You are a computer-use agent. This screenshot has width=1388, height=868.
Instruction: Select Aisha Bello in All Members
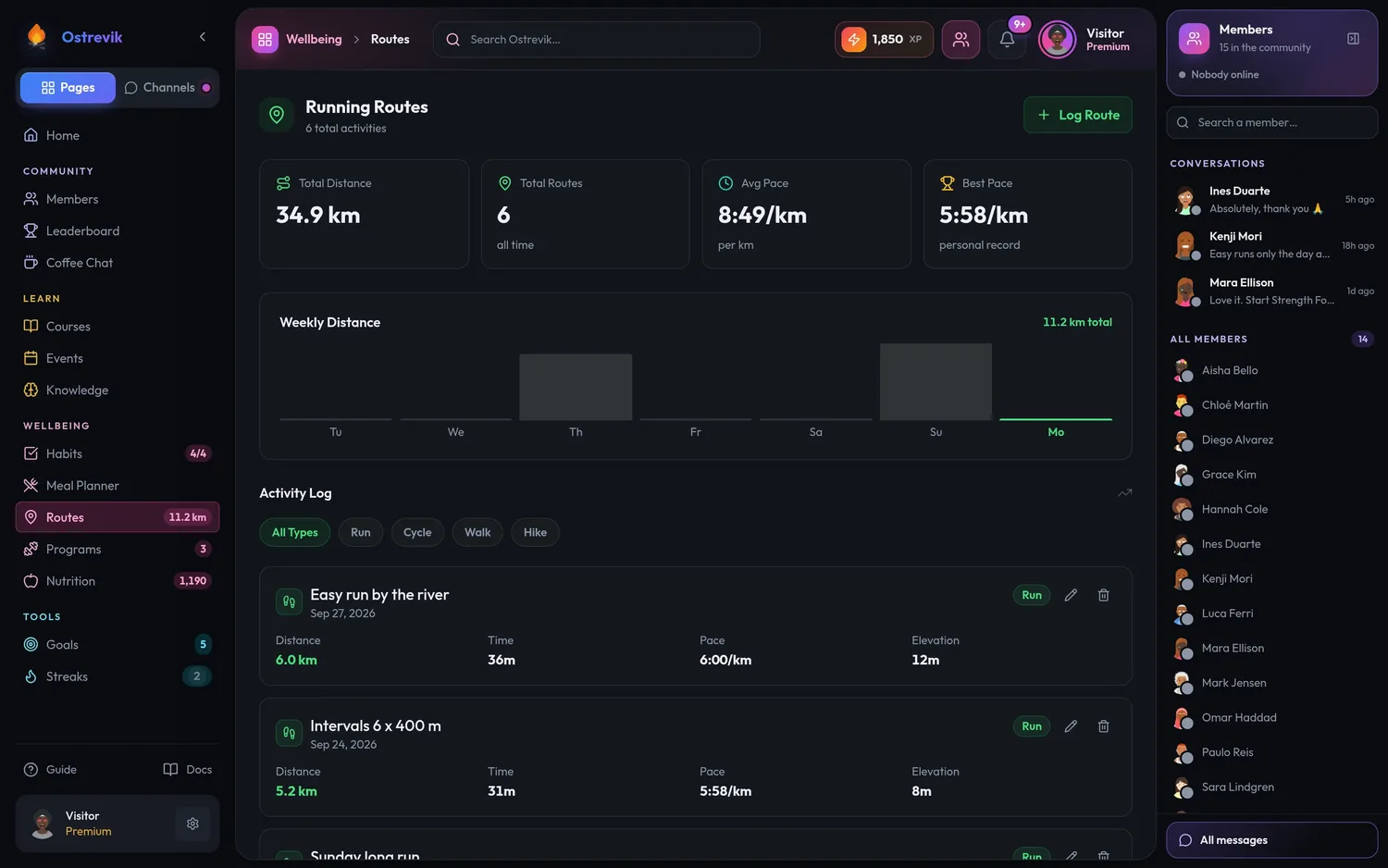click(x=1272, y=371)
